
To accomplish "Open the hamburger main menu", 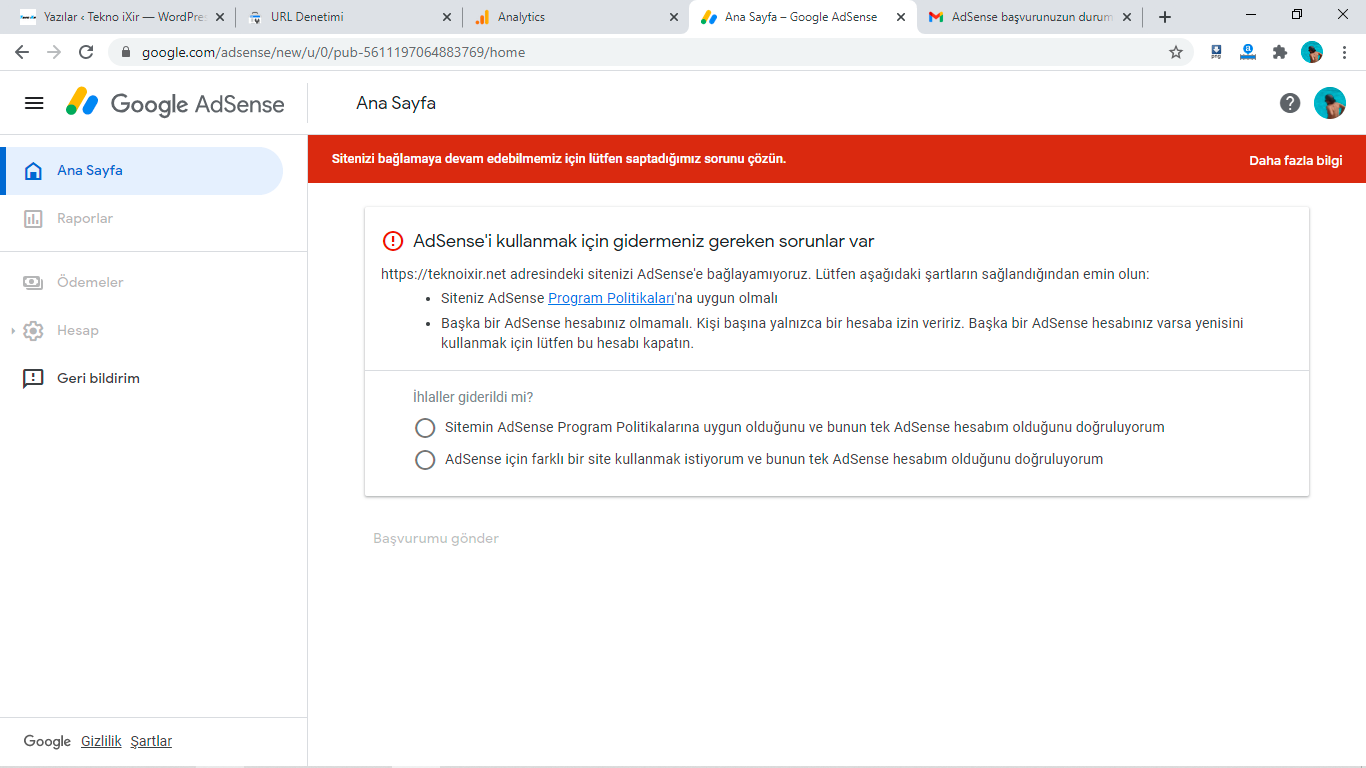I will [x=34, y=103].
